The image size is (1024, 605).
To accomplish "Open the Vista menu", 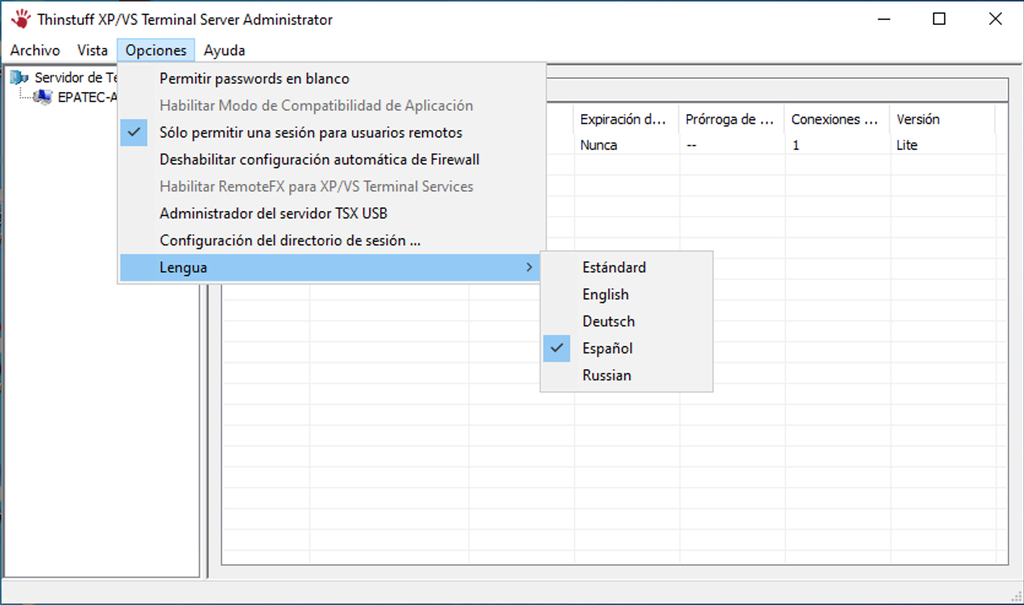I will pyautogui.click(x=92, y=50).
